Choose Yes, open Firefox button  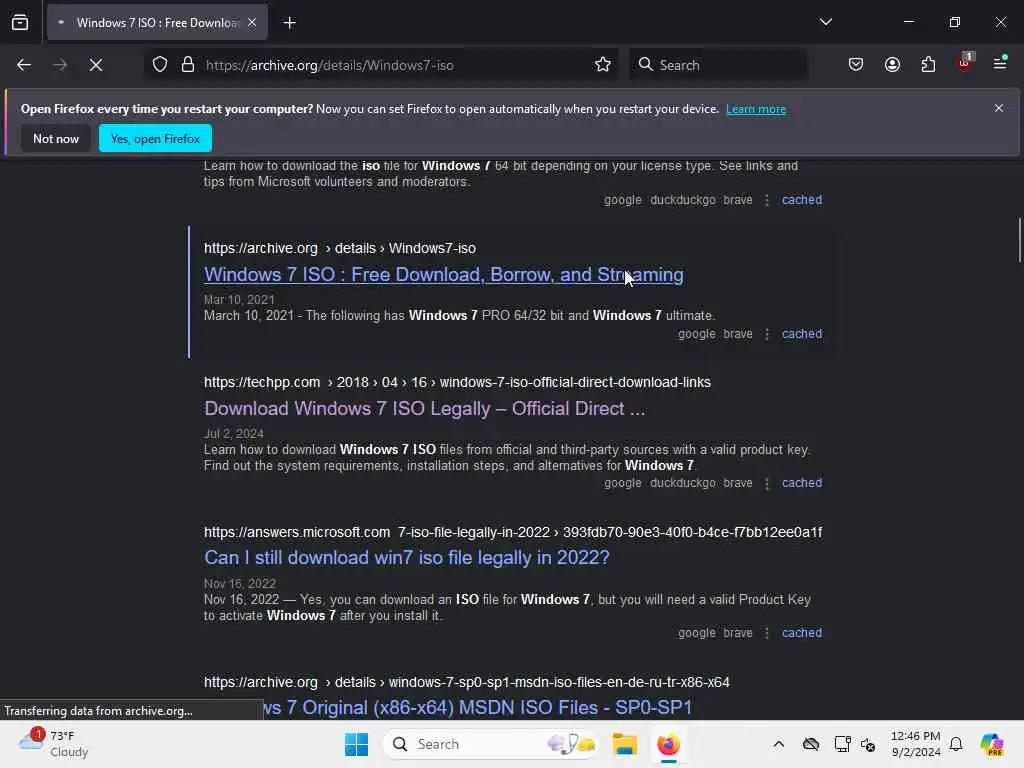point(155,138)
